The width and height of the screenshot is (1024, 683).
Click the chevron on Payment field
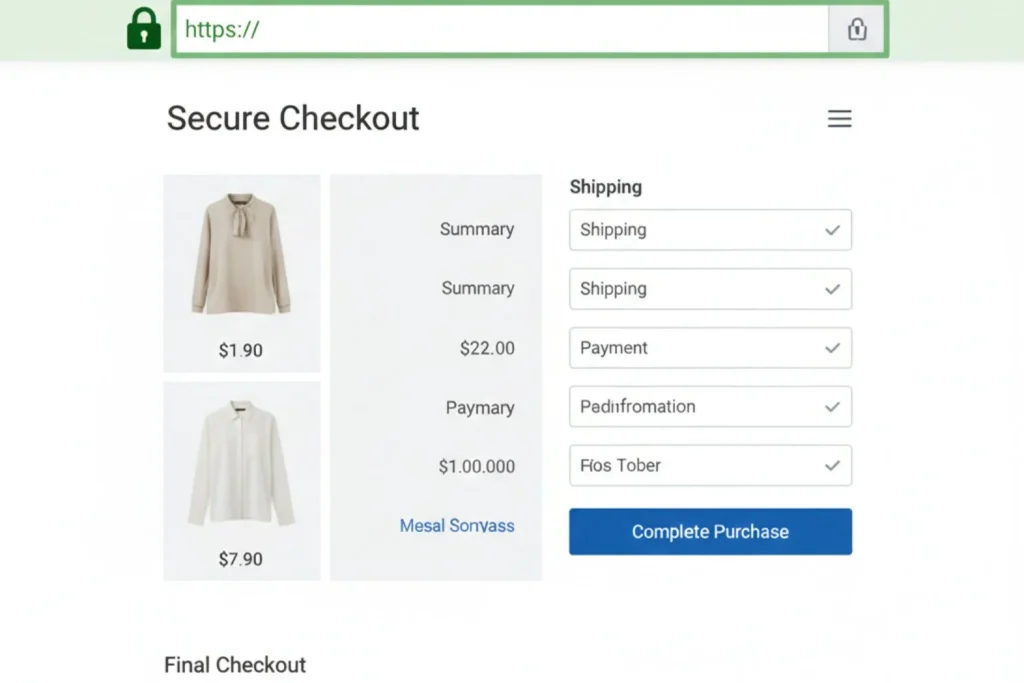(x=832, y=348)
